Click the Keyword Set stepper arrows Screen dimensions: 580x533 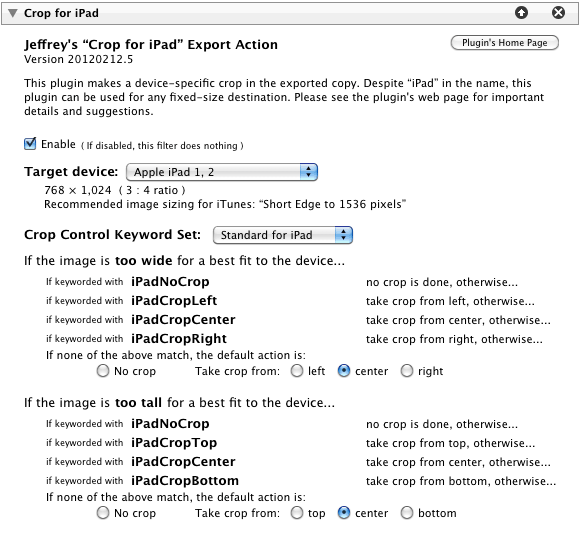pyautogui.click(x=344, y=235)
